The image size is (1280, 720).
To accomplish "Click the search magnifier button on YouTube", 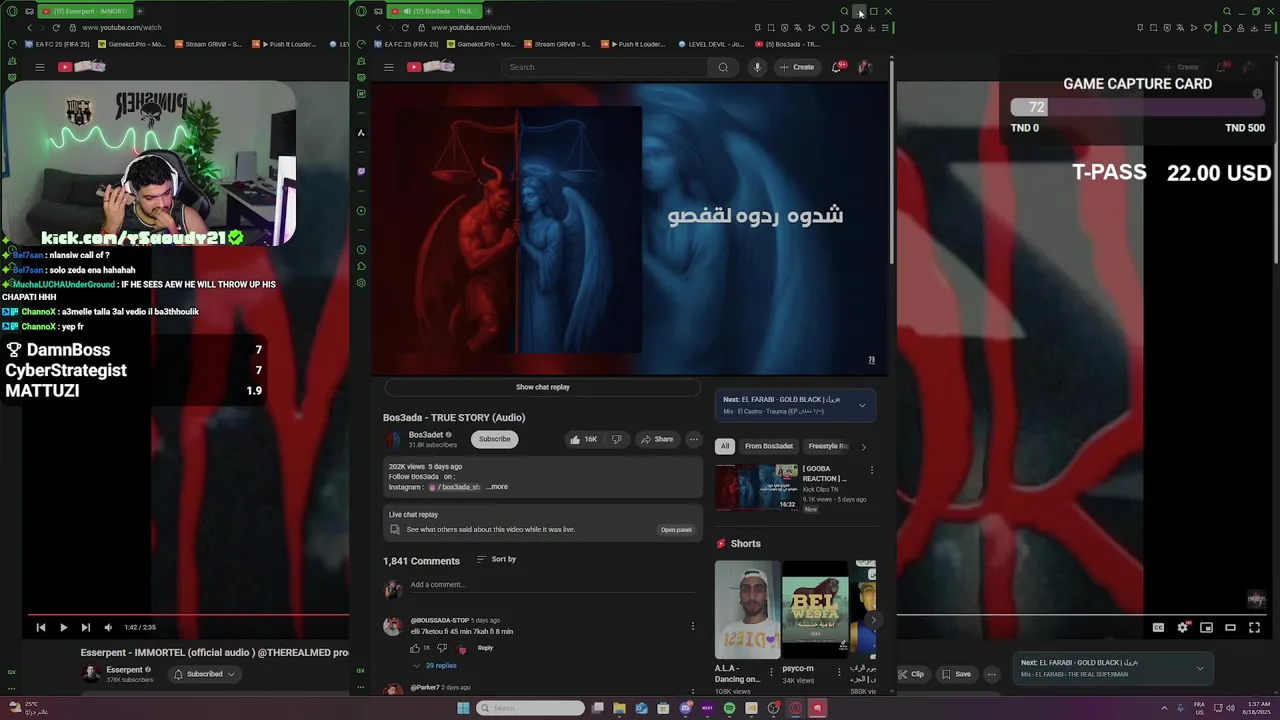I will click(x=723, y=67).
